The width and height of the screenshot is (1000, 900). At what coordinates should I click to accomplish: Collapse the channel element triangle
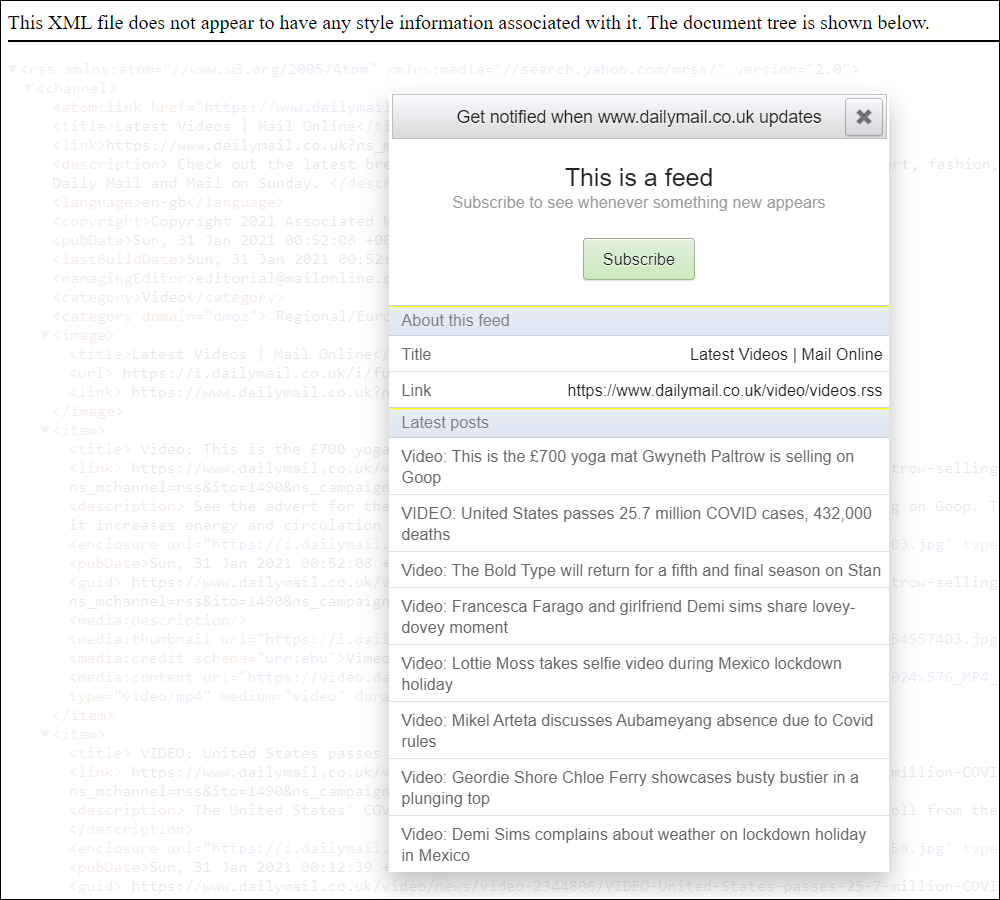point(29,88)
